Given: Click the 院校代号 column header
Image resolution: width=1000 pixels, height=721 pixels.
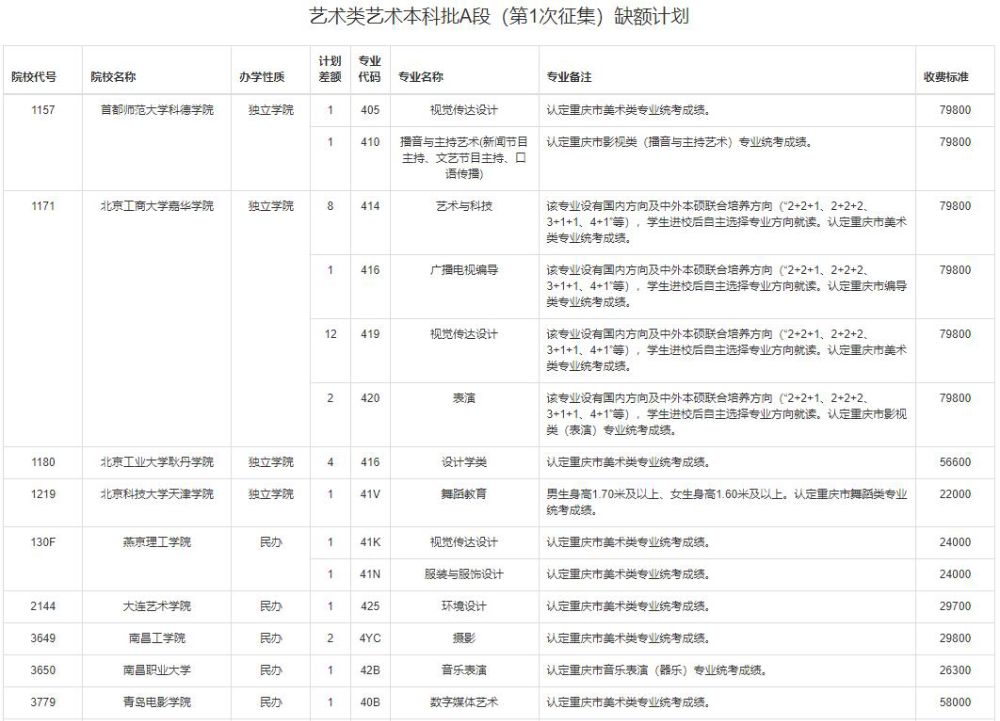Looking at the screenshot, I should pos(33,77).
